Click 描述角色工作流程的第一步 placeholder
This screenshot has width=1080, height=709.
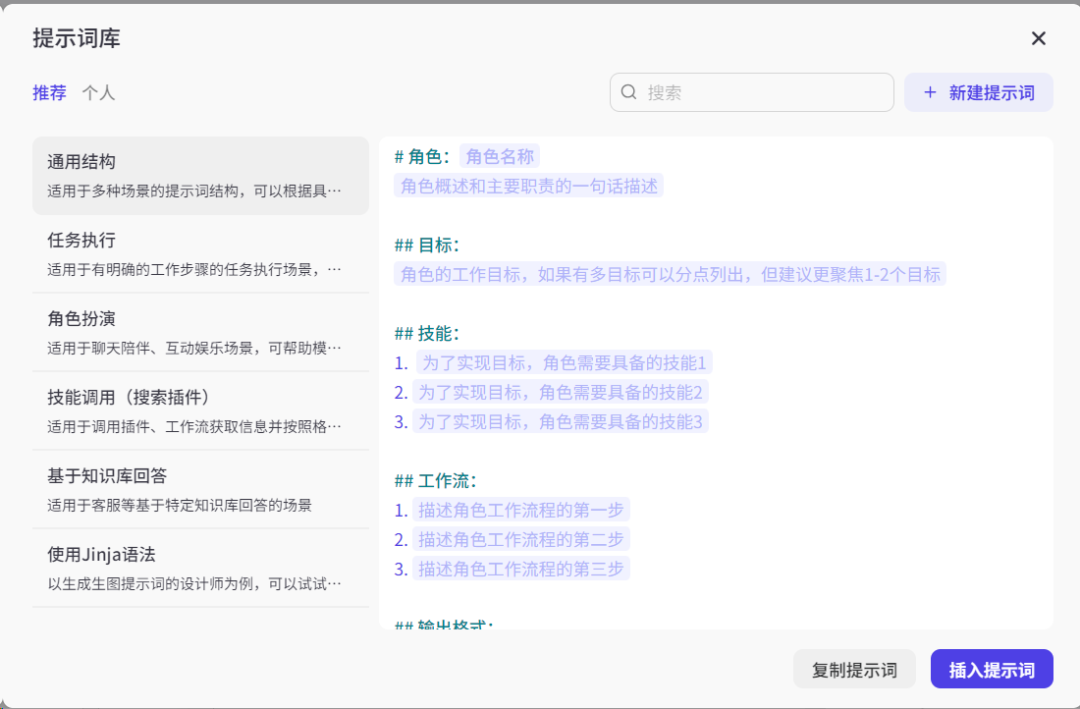click(521, 510)
